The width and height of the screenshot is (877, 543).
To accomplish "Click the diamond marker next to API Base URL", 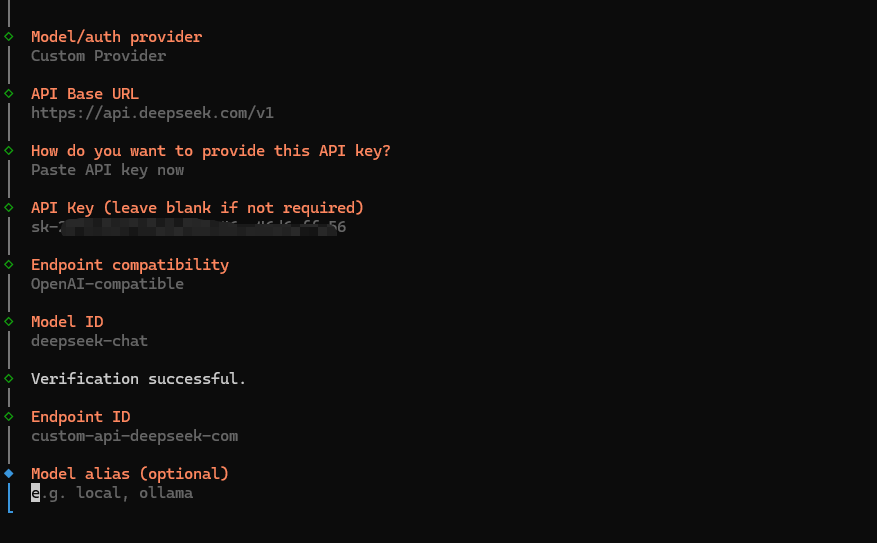I will pos(9,94).
